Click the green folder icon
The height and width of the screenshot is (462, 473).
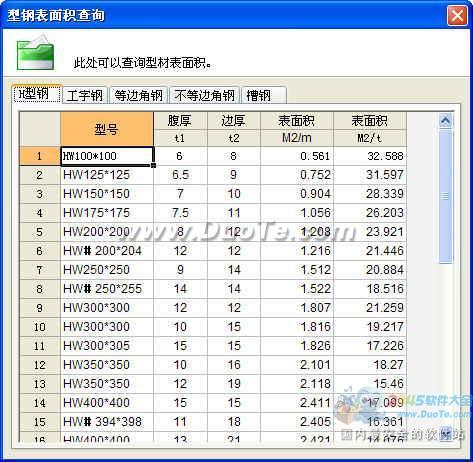tap(35, 53)
